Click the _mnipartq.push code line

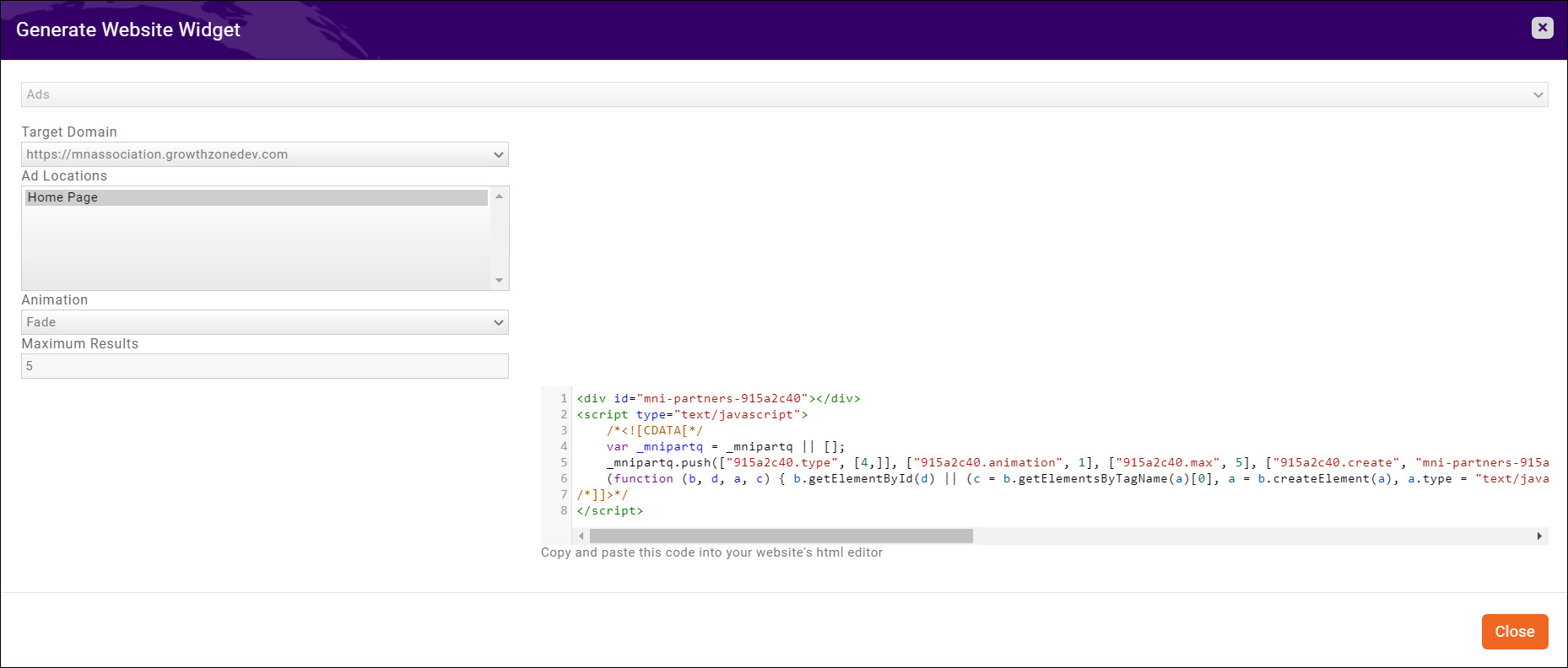[x=1077, y=462]
